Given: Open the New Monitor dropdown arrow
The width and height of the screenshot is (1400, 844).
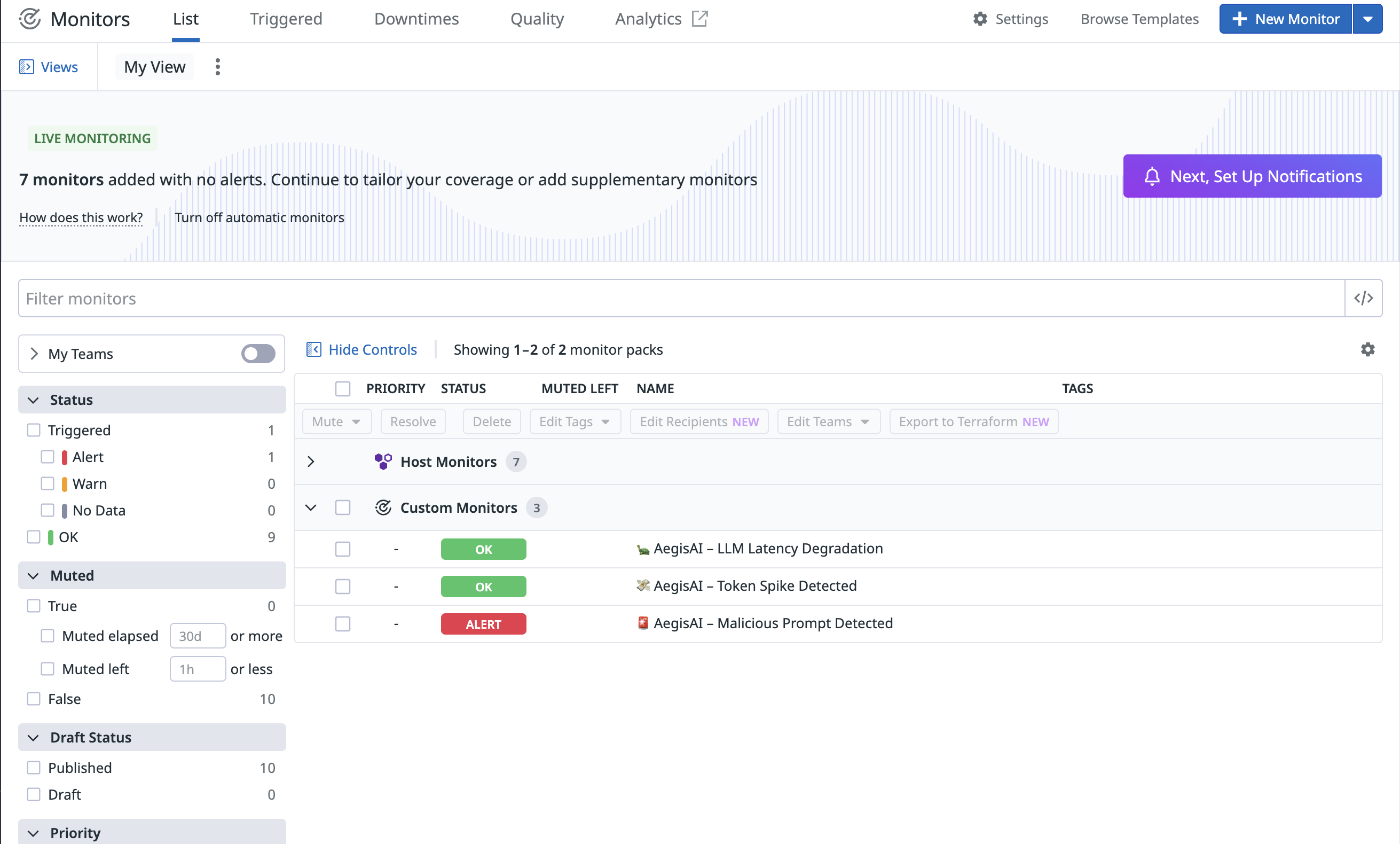Looking at the screenshot, I should (1367, 19).
